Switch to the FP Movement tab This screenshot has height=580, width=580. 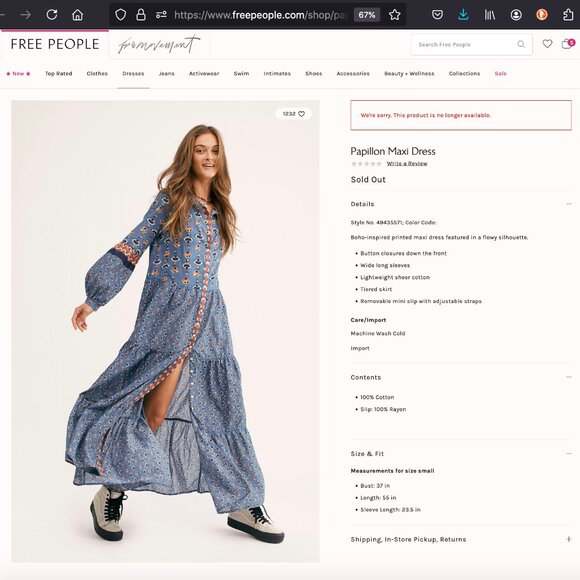point(159,45)
